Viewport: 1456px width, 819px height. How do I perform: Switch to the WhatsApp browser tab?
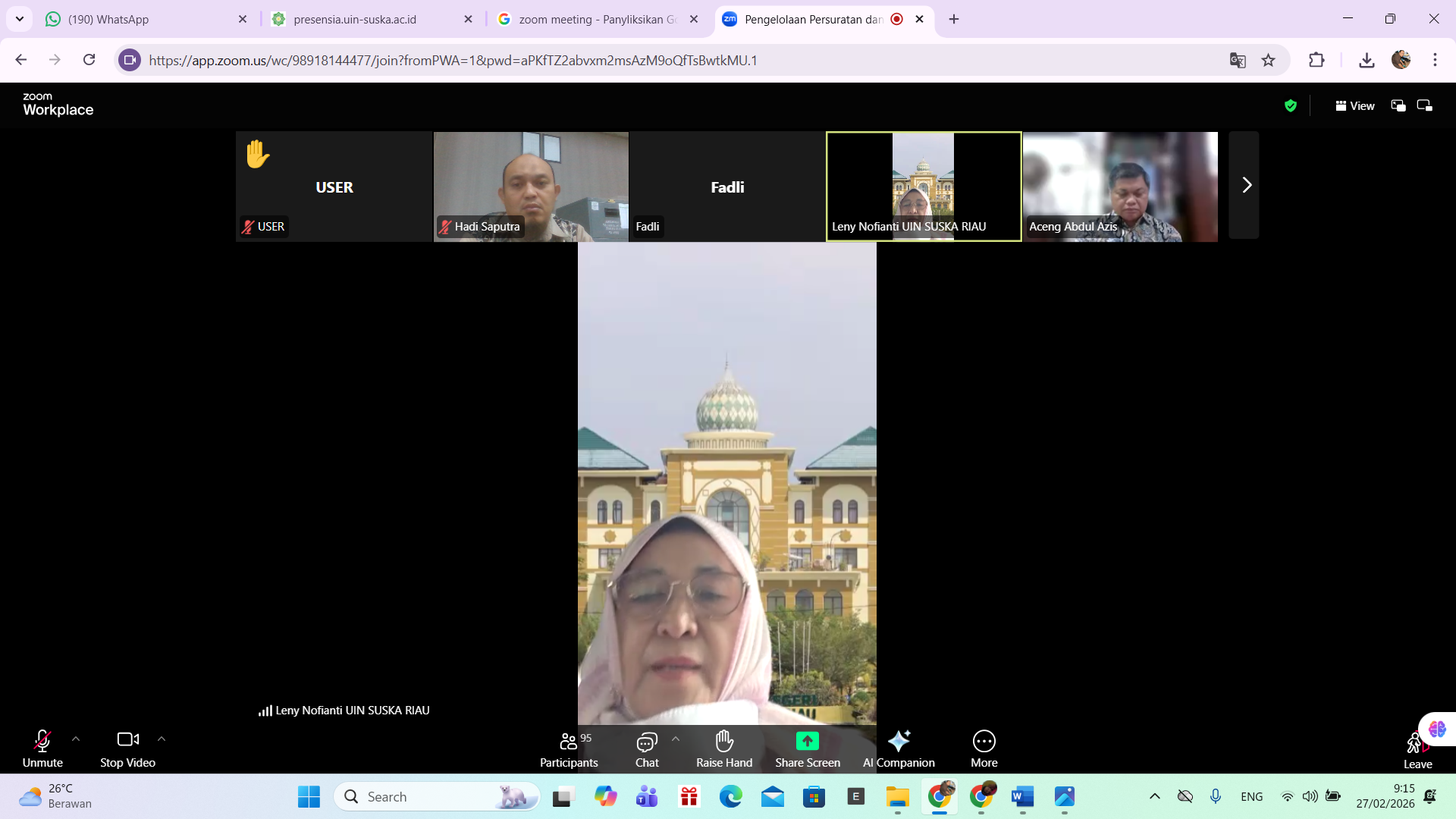144,20
